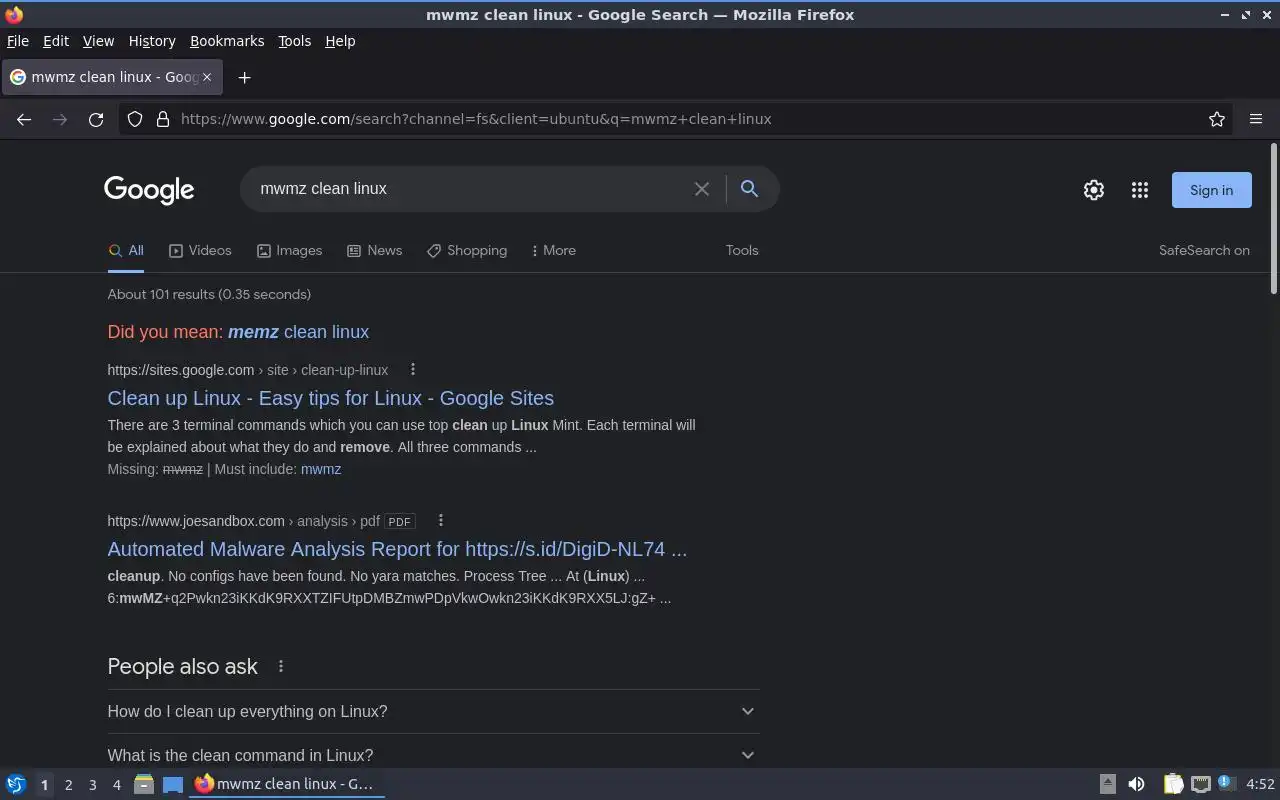This screenshot has width=1280, height=800.
Task: Open the Edit menu
Action: [x=56, y=41]
